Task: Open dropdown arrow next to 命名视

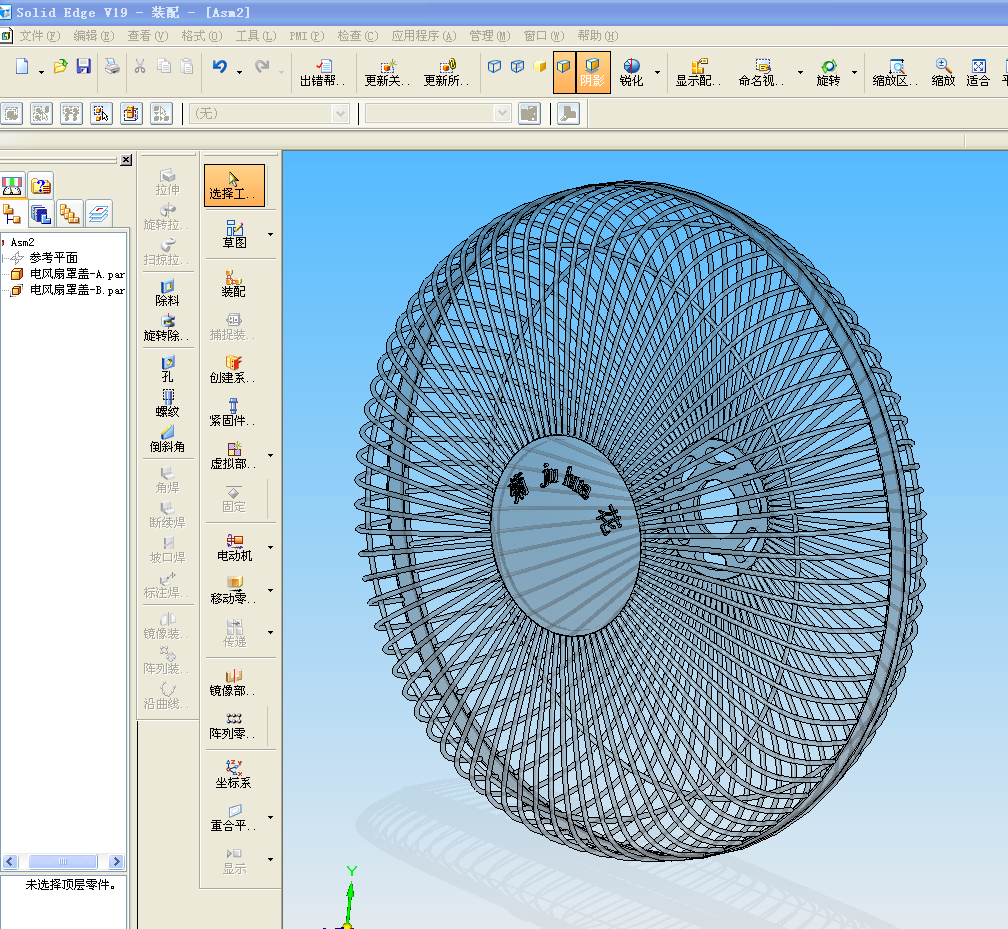Action: pos(800,72)
